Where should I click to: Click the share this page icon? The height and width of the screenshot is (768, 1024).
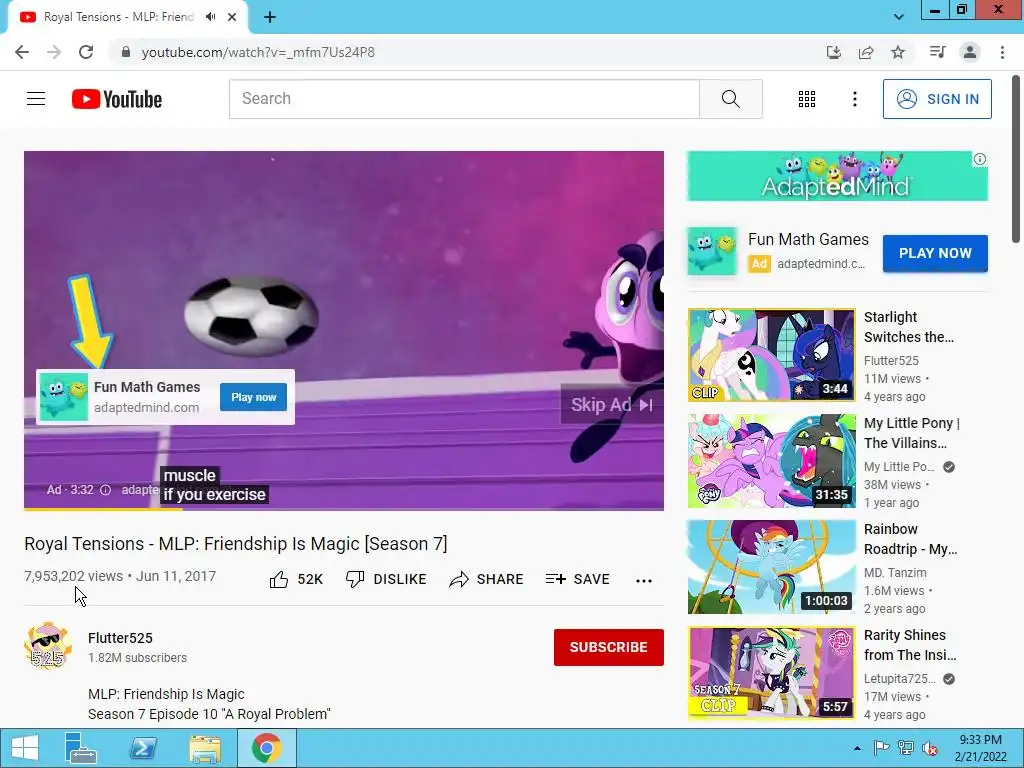point(866,52)
